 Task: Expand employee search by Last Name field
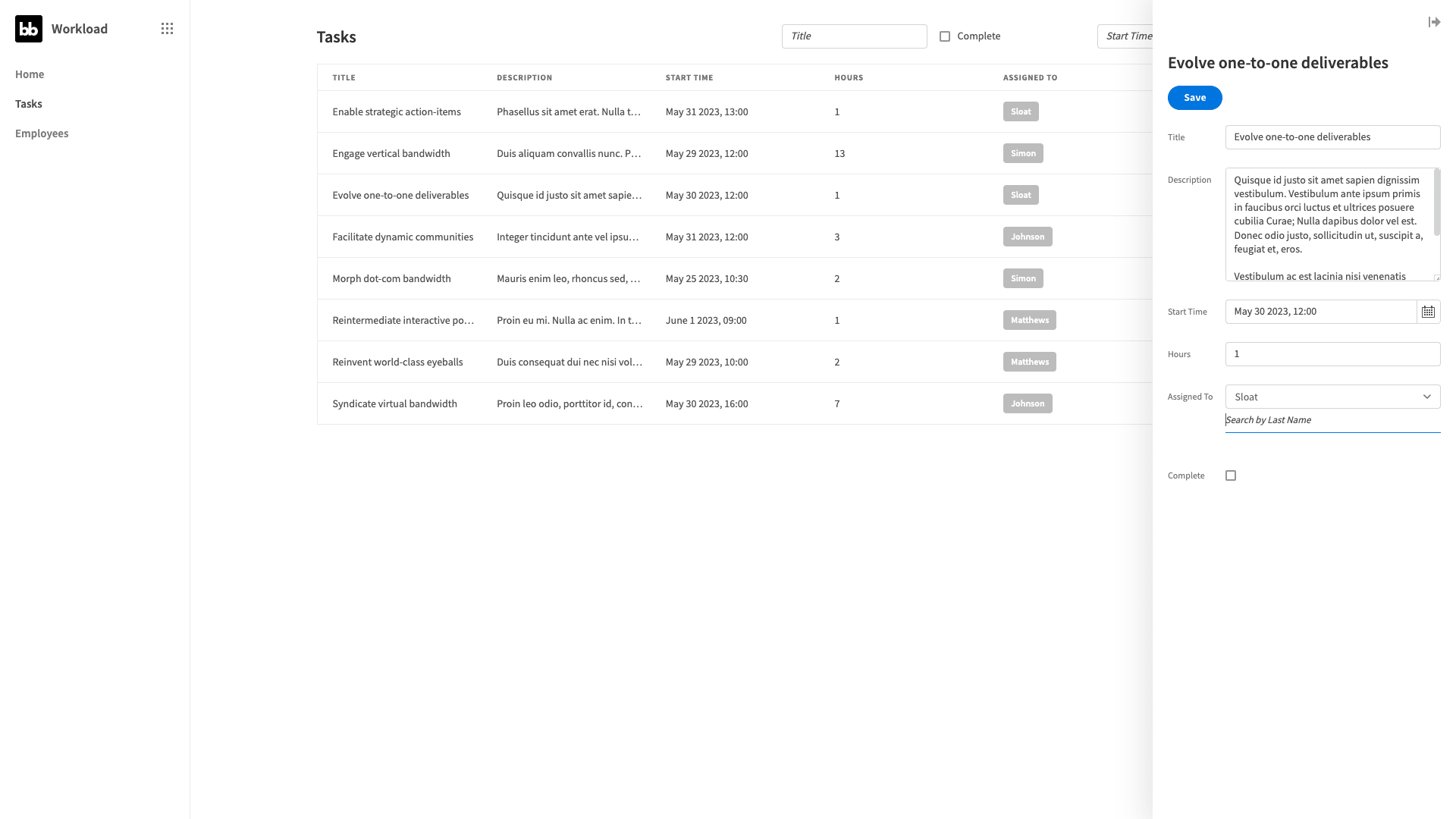tap(1333, 419)
